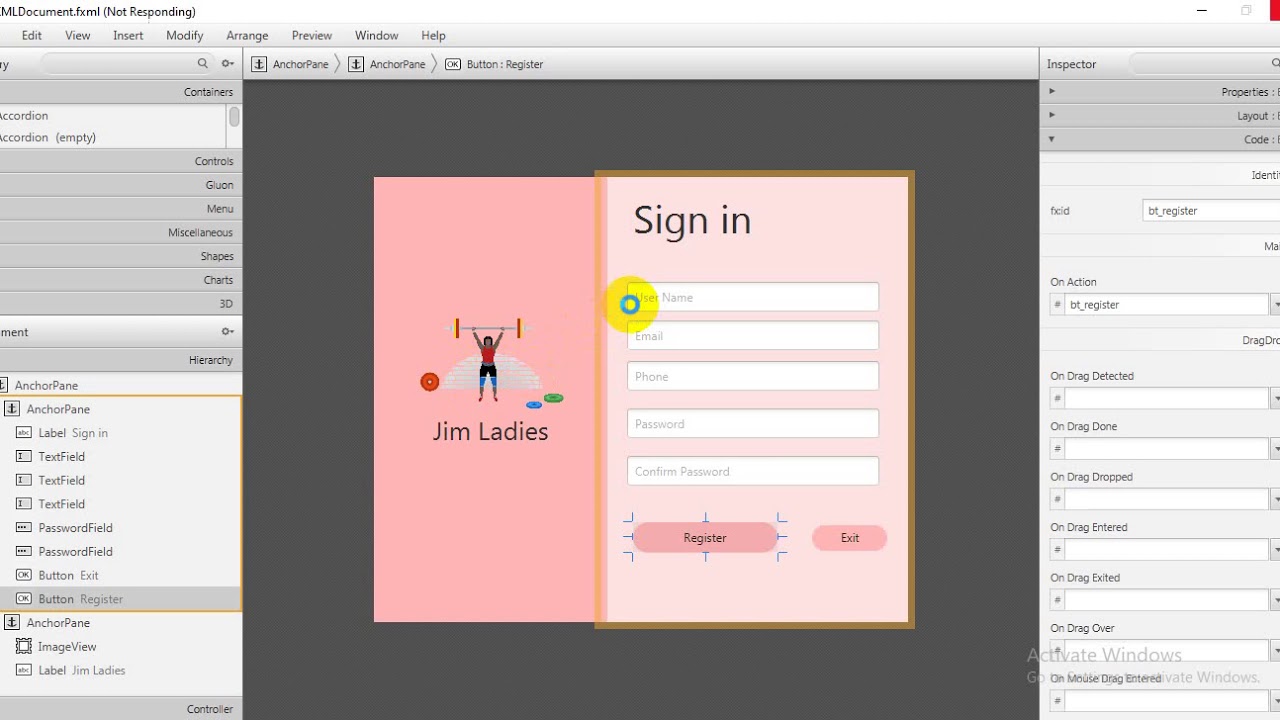Click the Email text field on canvas
Viewport: 1280px width, 720px height.
click(753, 336)
